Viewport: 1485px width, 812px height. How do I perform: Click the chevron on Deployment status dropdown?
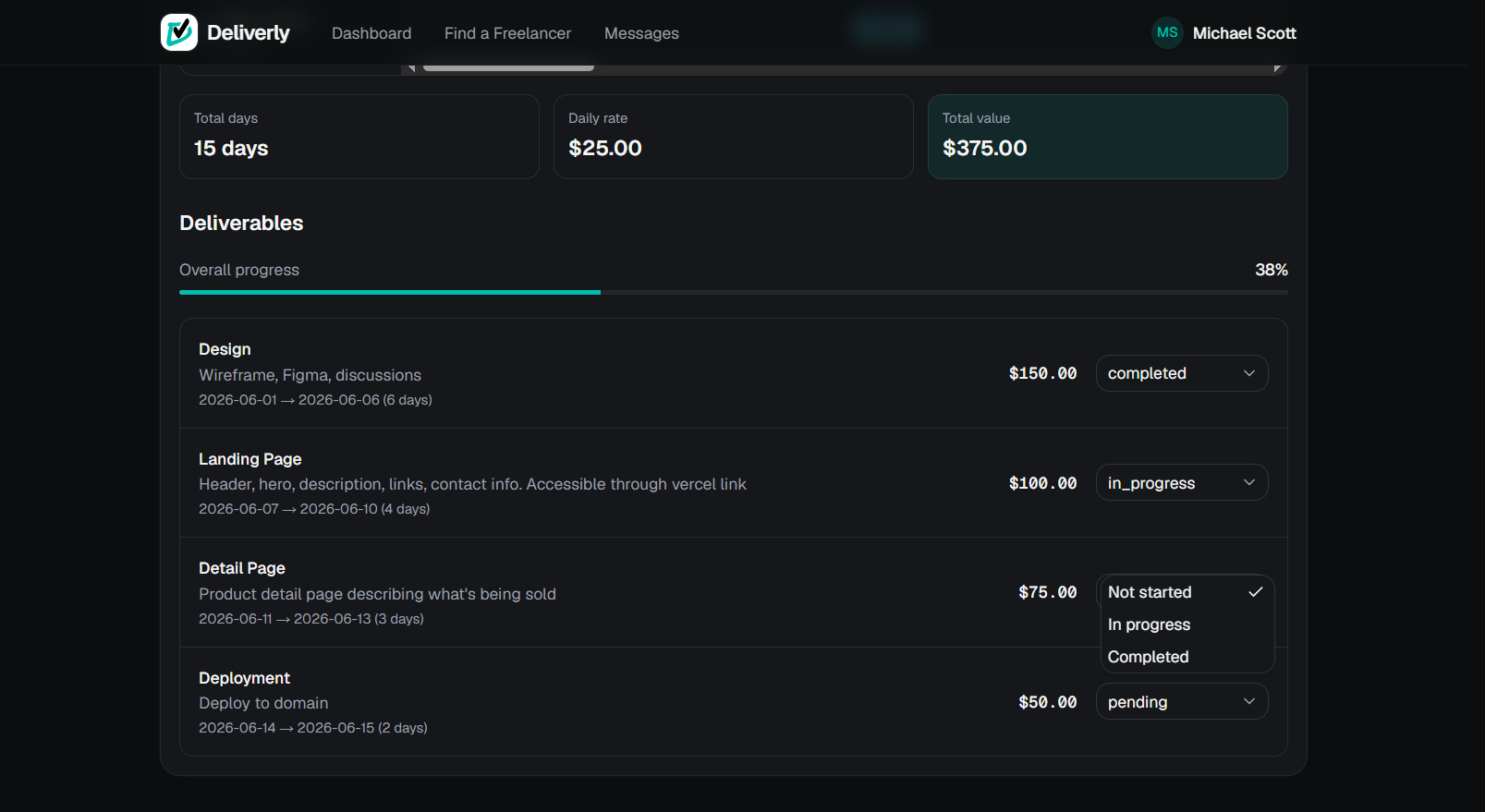coord(1249,701)
